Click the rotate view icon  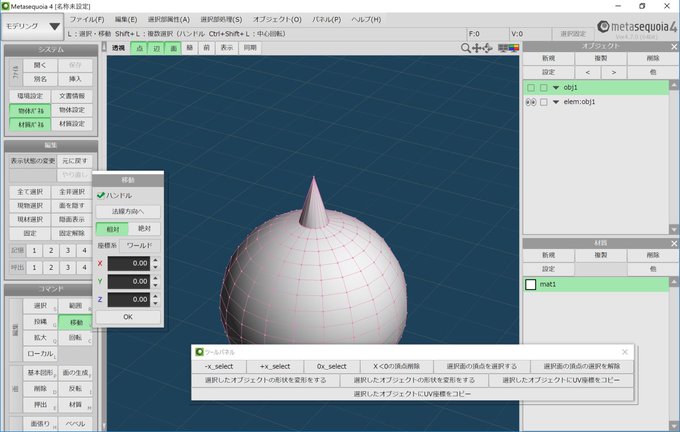coord(487,48)
